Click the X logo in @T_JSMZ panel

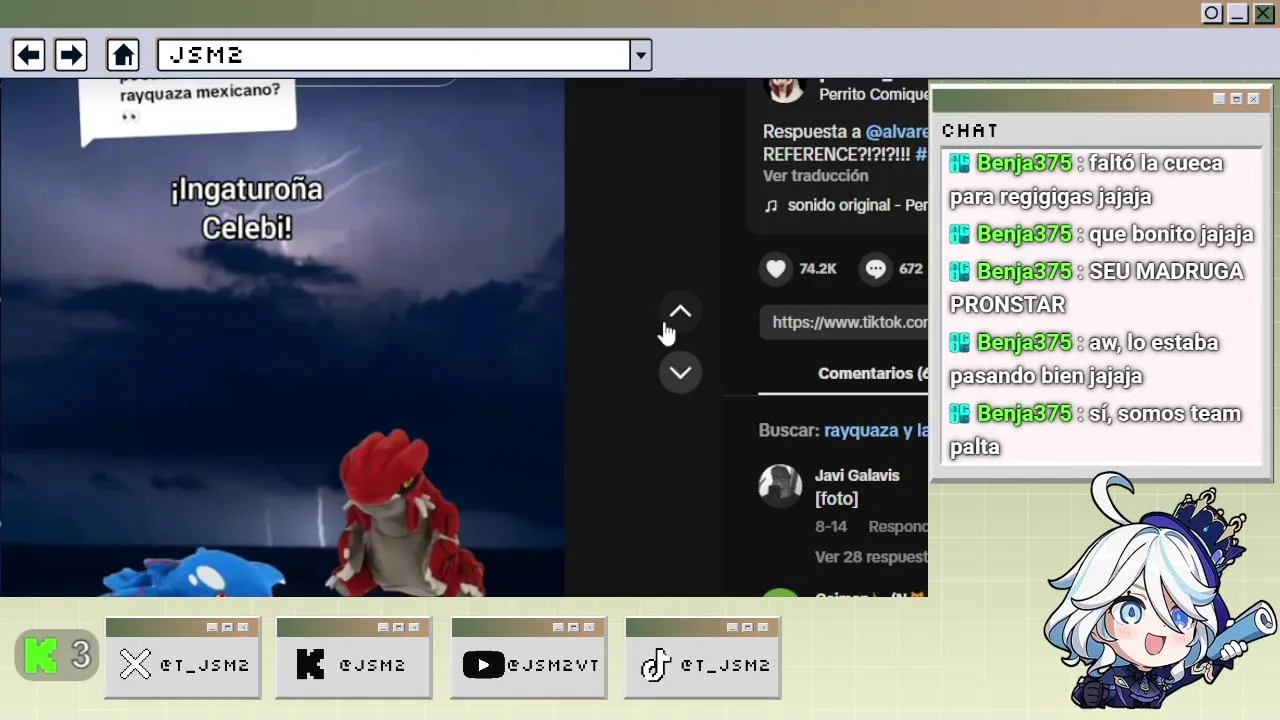[135, 664]
